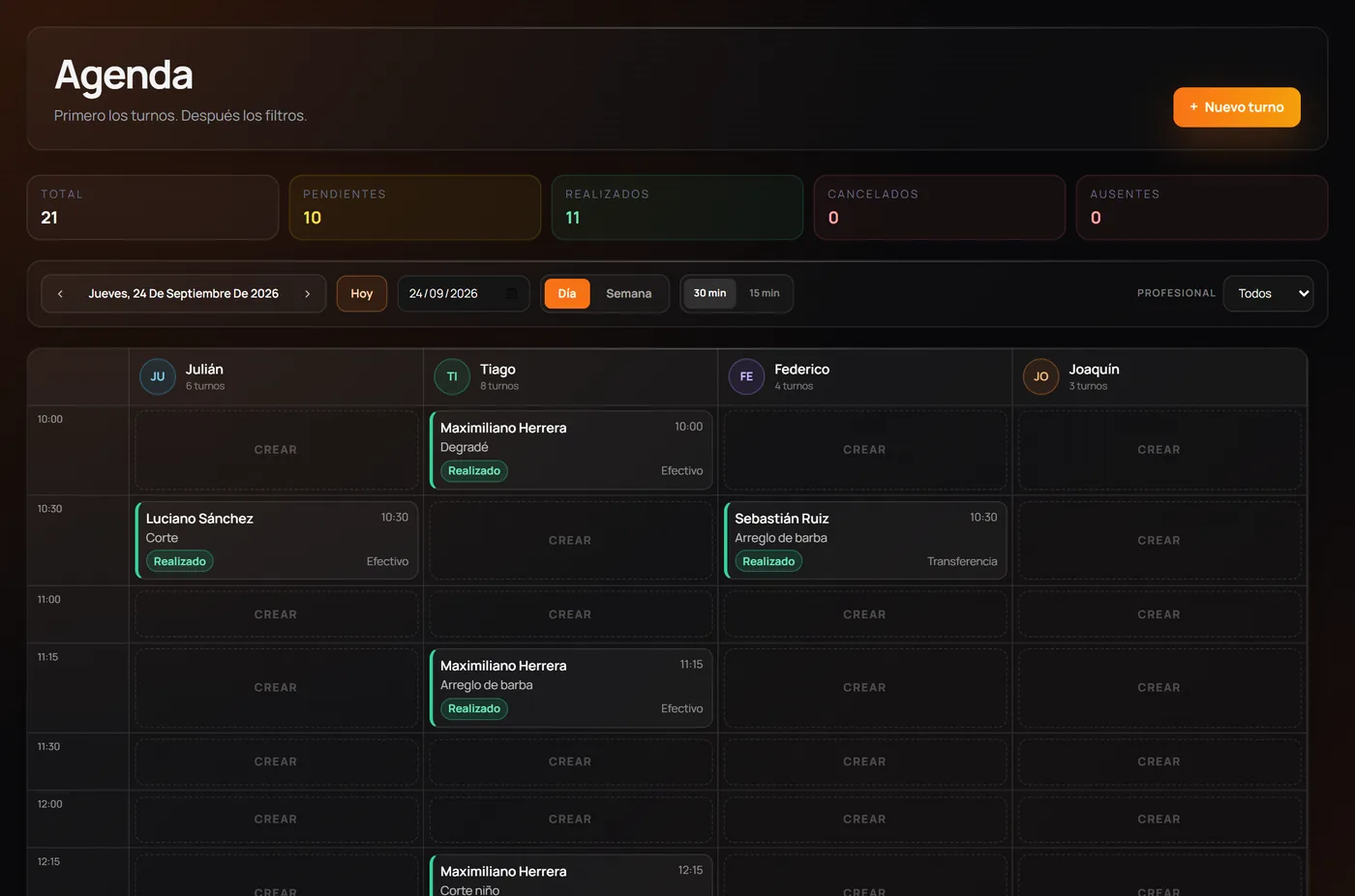Click Federico's FE avatar

[x=746, y=376]
